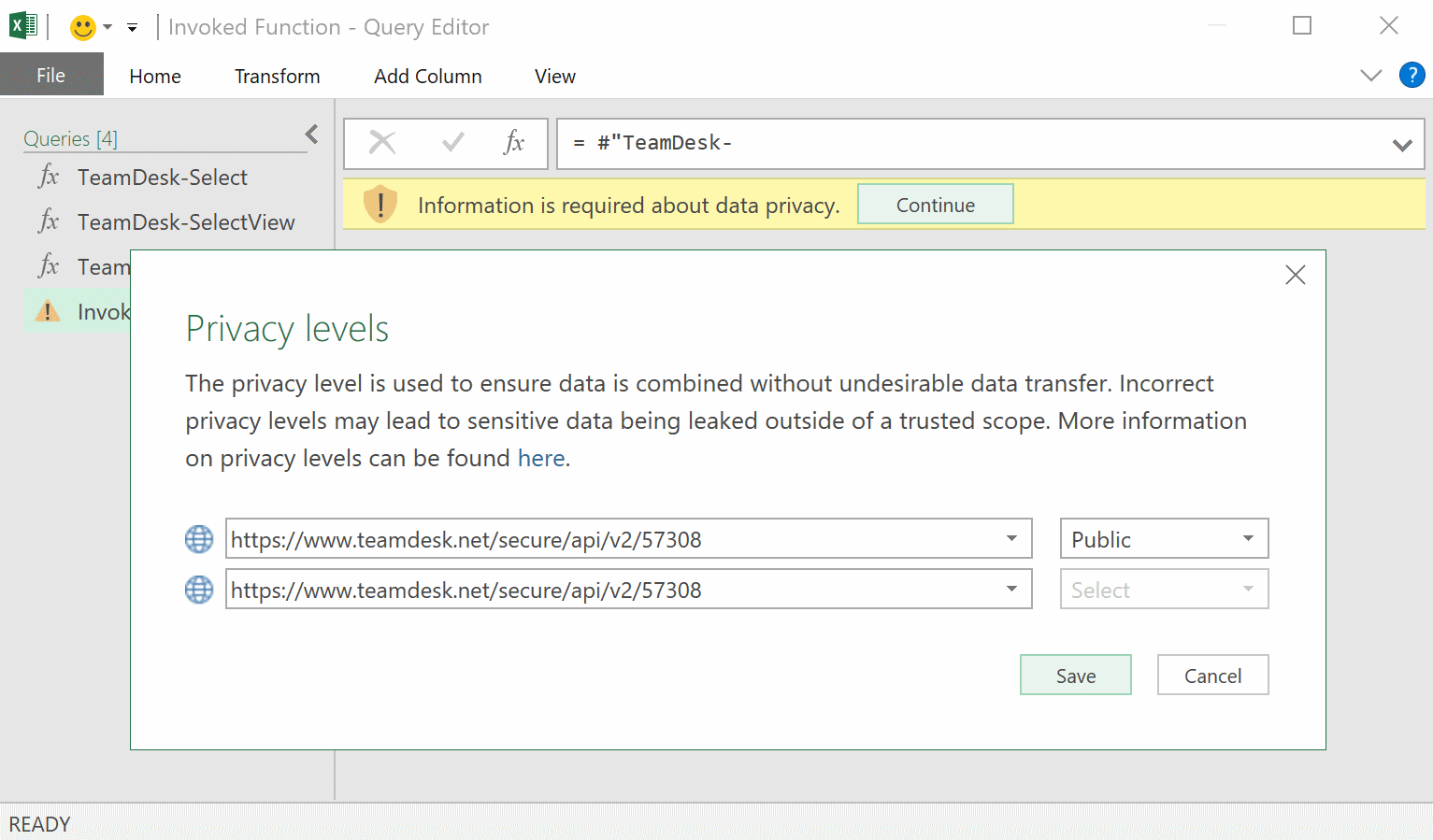Click the fx function icon in formula bar
This screenshot has height=840, width=1433.
point(513,143)
